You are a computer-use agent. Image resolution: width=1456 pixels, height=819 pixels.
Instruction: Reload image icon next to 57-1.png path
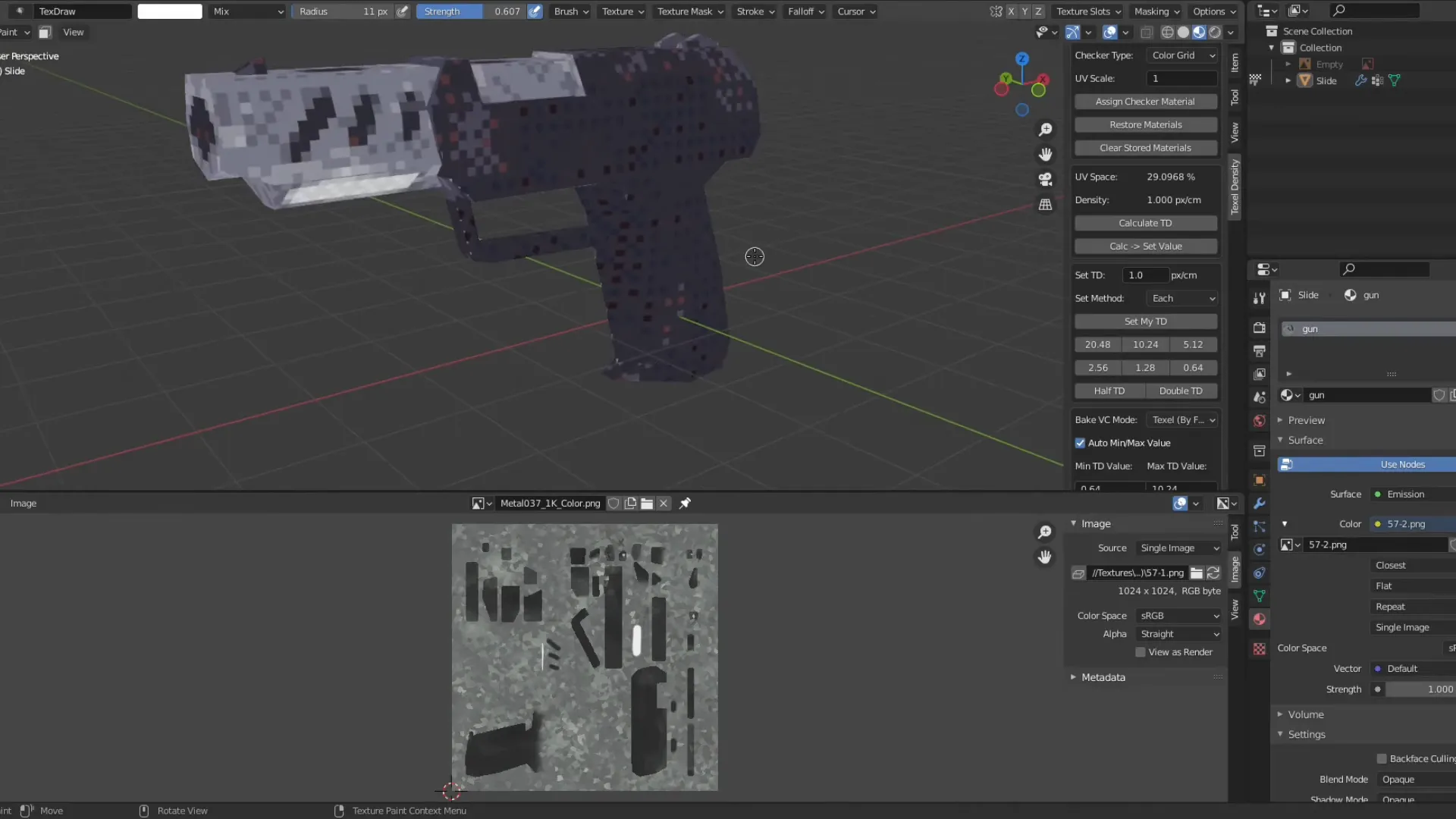1213,573
